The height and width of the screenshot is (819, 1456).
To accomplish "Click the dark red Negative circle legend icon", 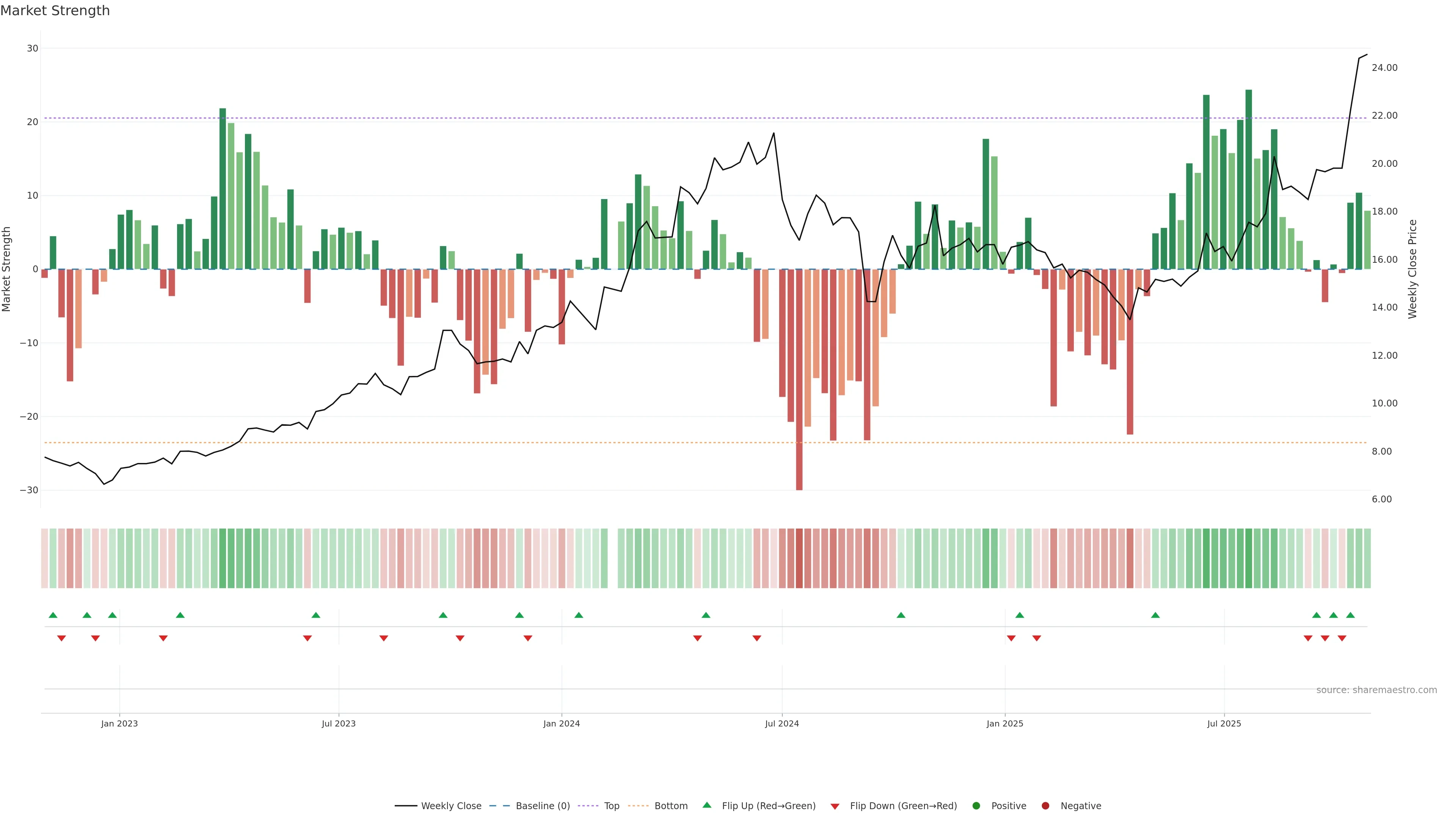I will (x=1045, y=806).
